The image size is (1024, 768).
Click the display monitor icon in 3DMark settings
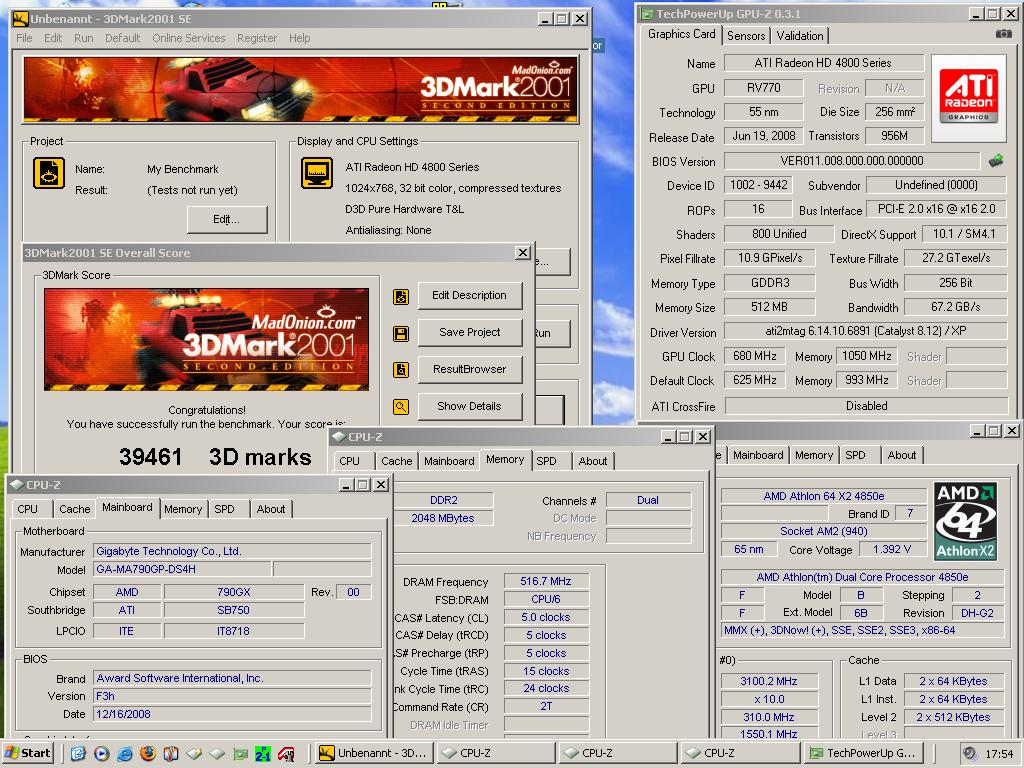(x=317, y=173)
